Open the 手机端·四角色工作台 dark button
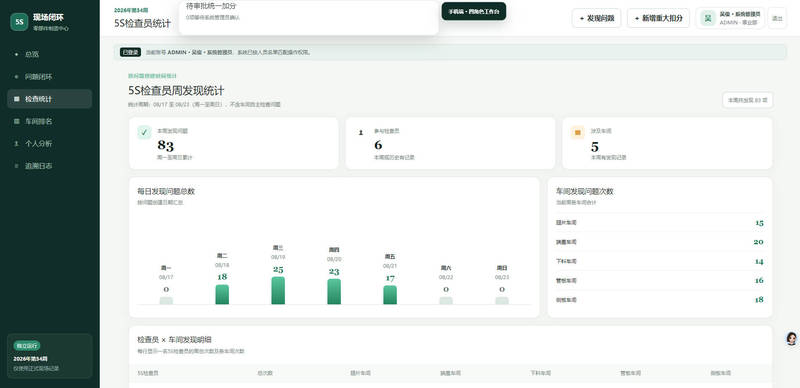The width and height of the screenshot is (800, 388). (473, 11)
